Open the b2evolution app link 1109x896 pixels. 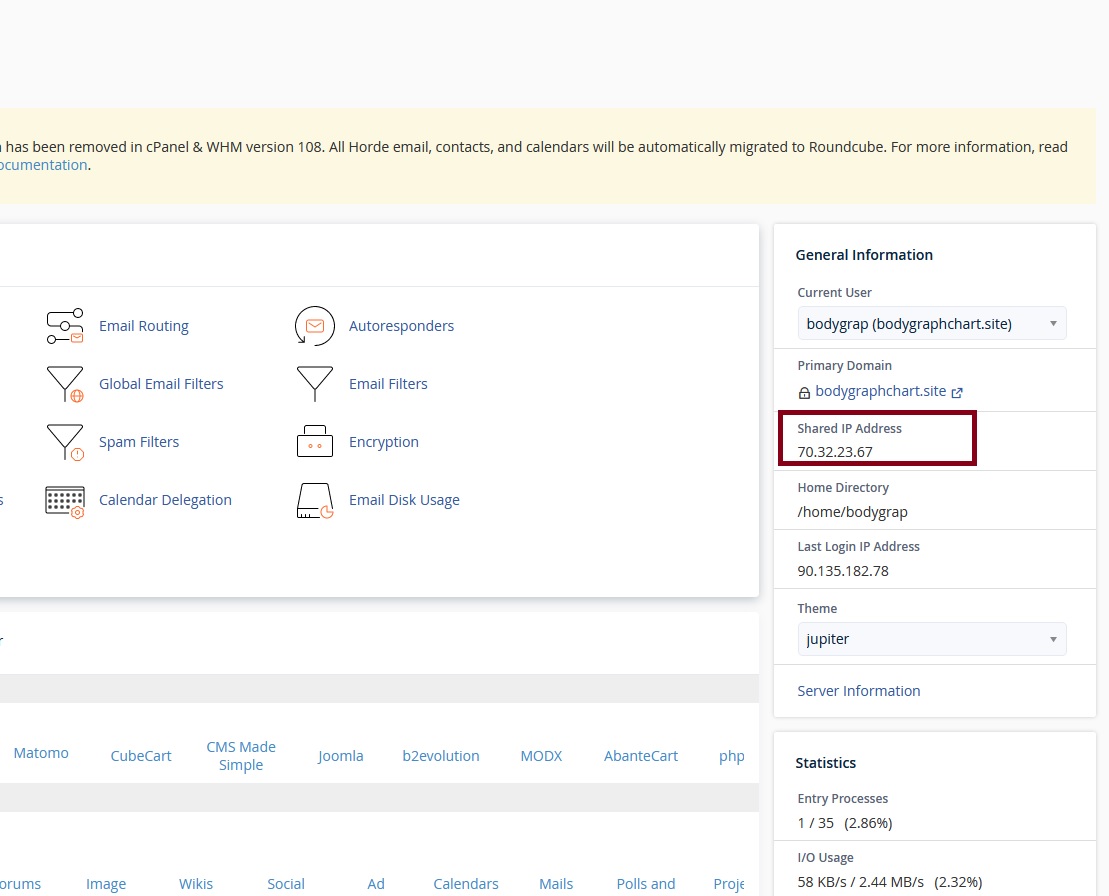point(441,756)
